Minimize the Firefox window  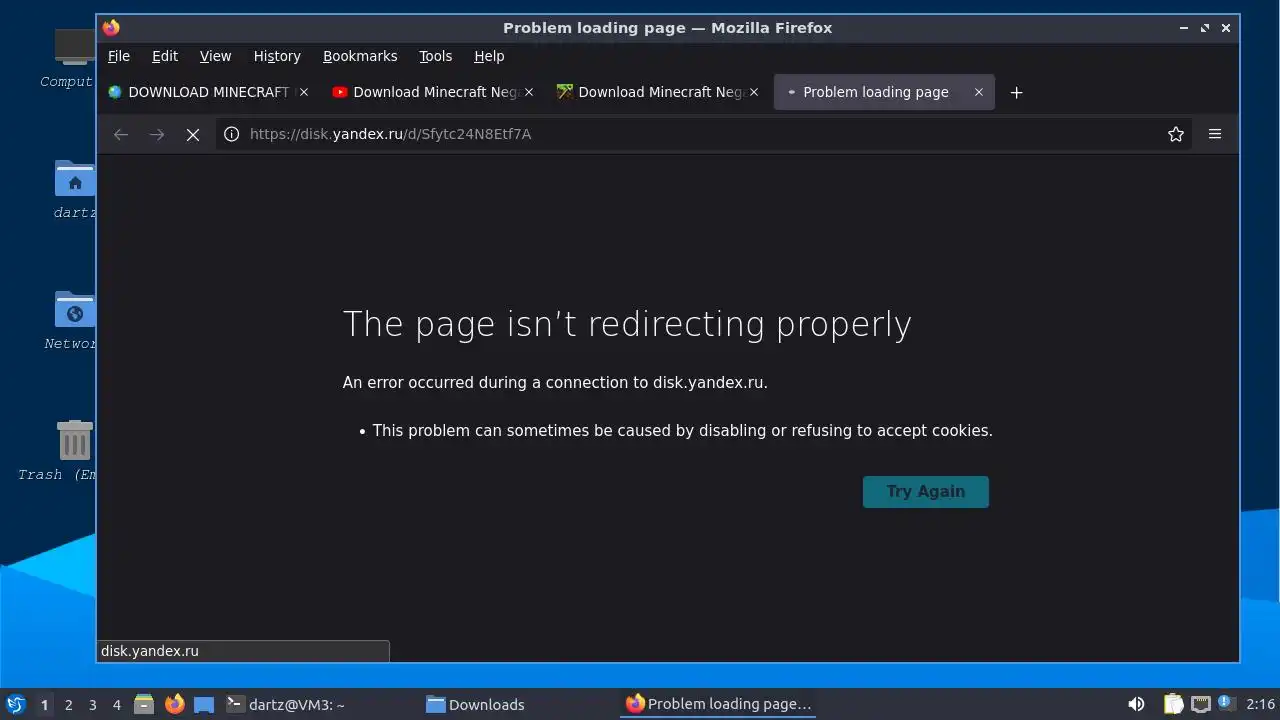pos(1184,28)
